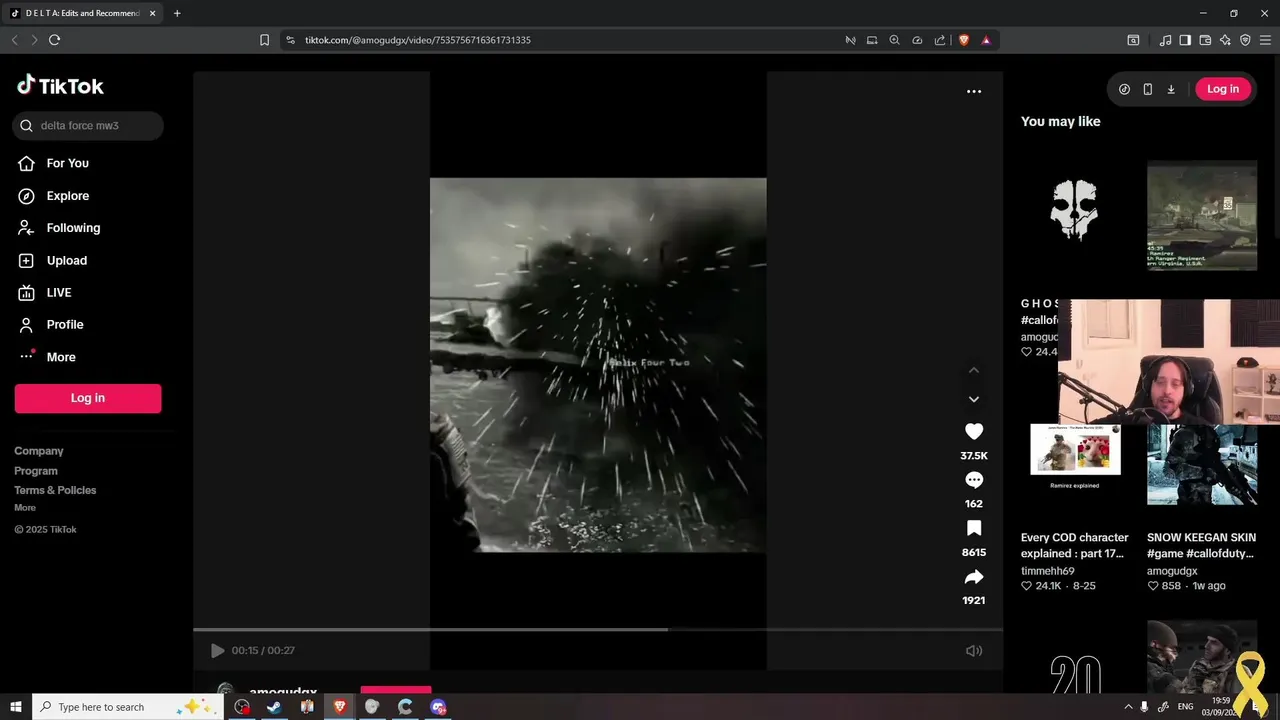
Task: Save the video with bookmark icon
Action: pos(974,528)
